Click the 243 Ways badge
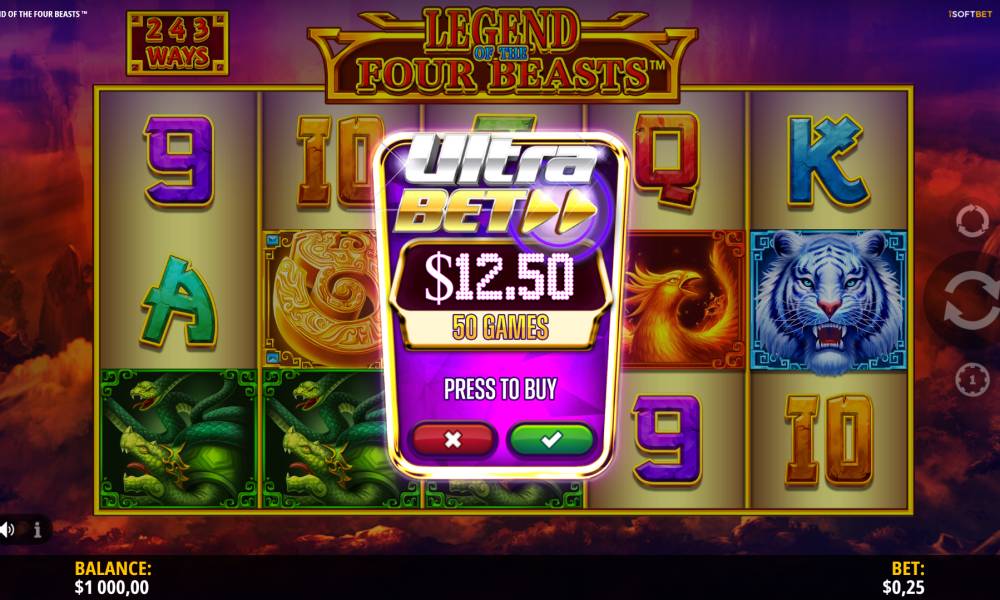Screen dimensions: 1000x600 (177, 43)
